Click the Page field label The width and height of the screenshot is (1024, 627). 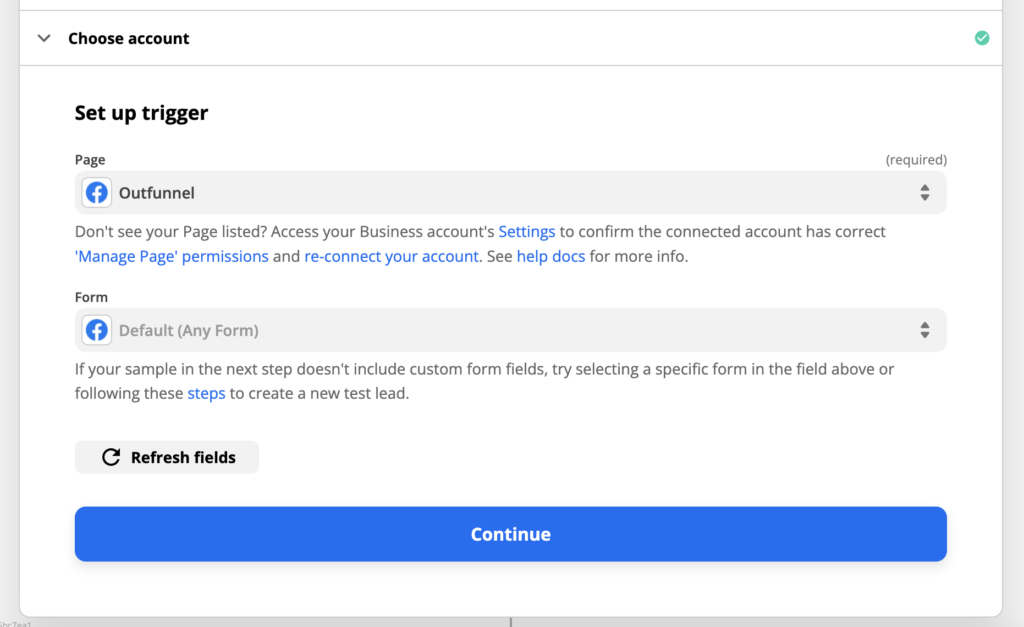(x=90, y=159)
